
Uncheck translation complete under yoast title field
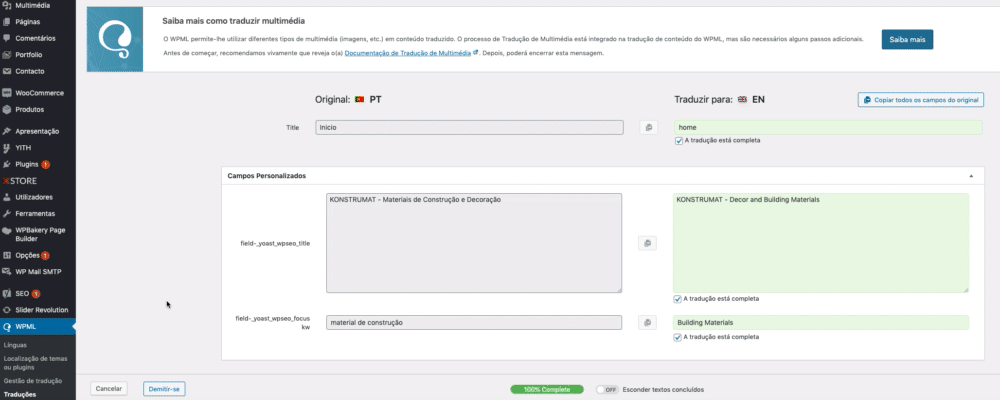[x=677, y=299]
